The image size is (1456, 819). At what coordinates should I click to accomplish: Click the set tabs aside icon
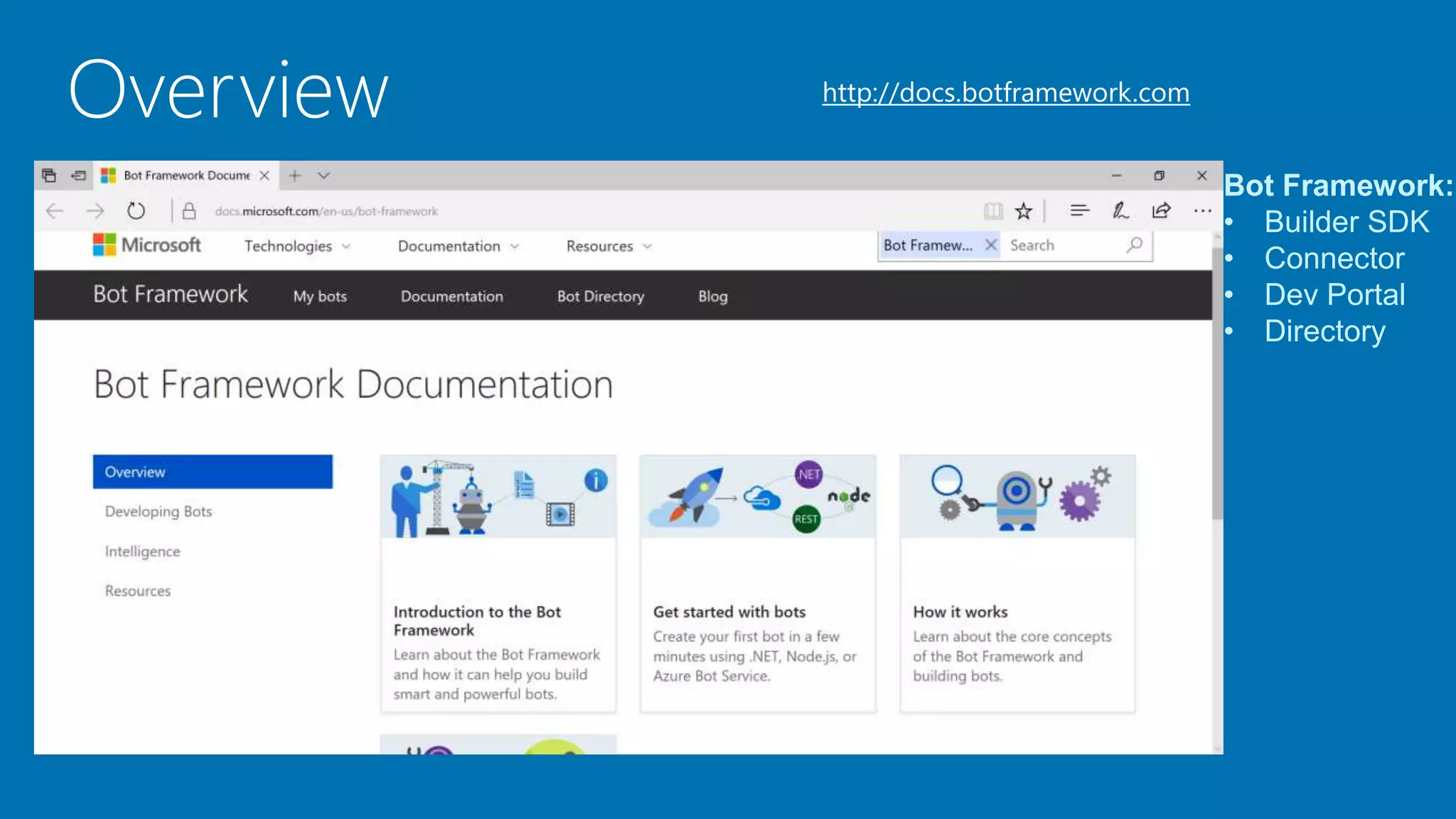[78, 175]
